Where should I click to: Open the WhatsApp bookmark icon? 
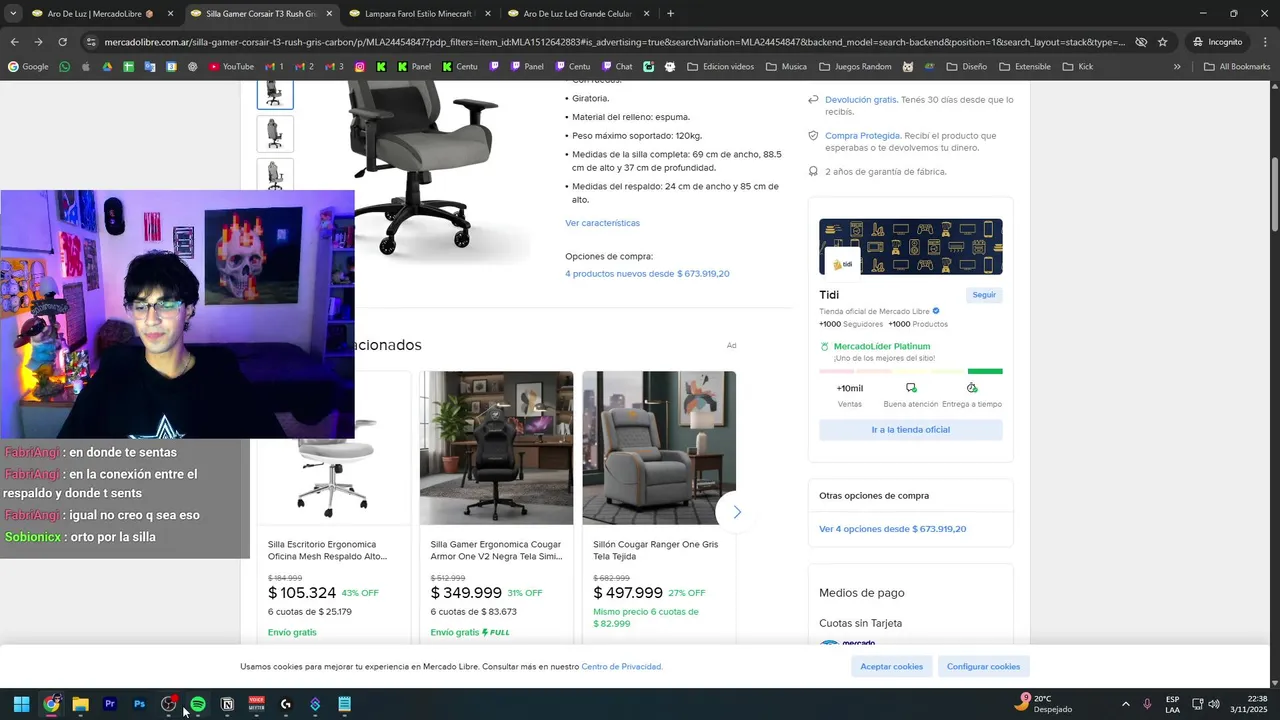coord(65,67)
